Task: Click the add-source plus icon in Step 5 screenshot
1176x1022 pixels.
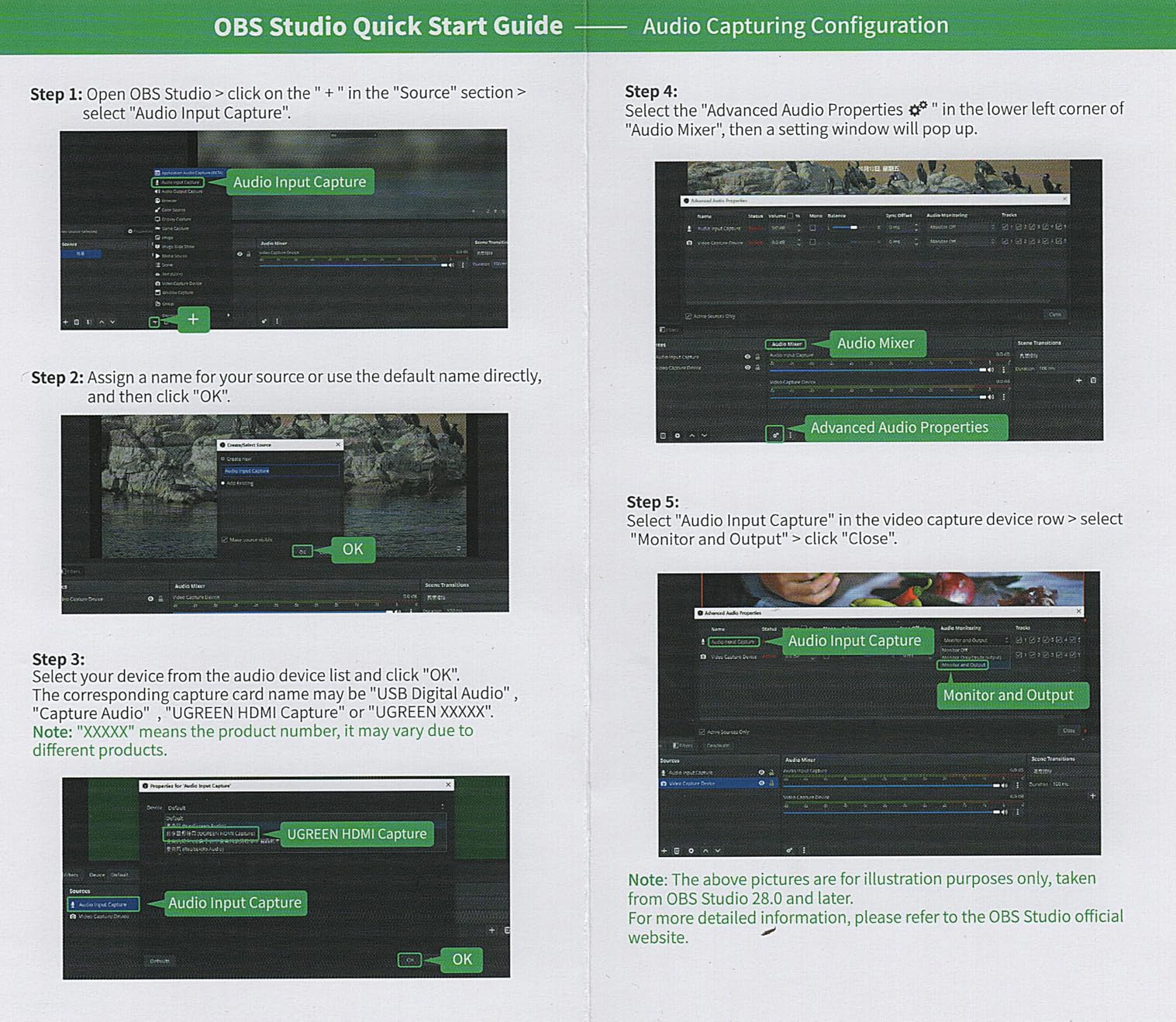Action: (x=664, y=851)
